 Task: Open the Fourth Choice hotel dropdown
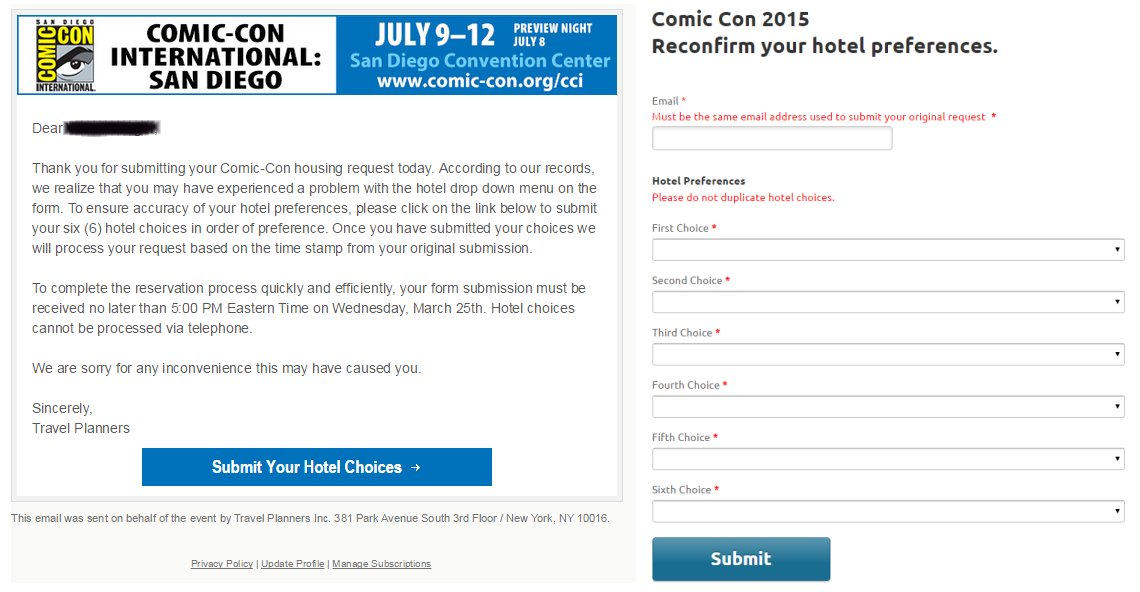click(x=888, y=407)
